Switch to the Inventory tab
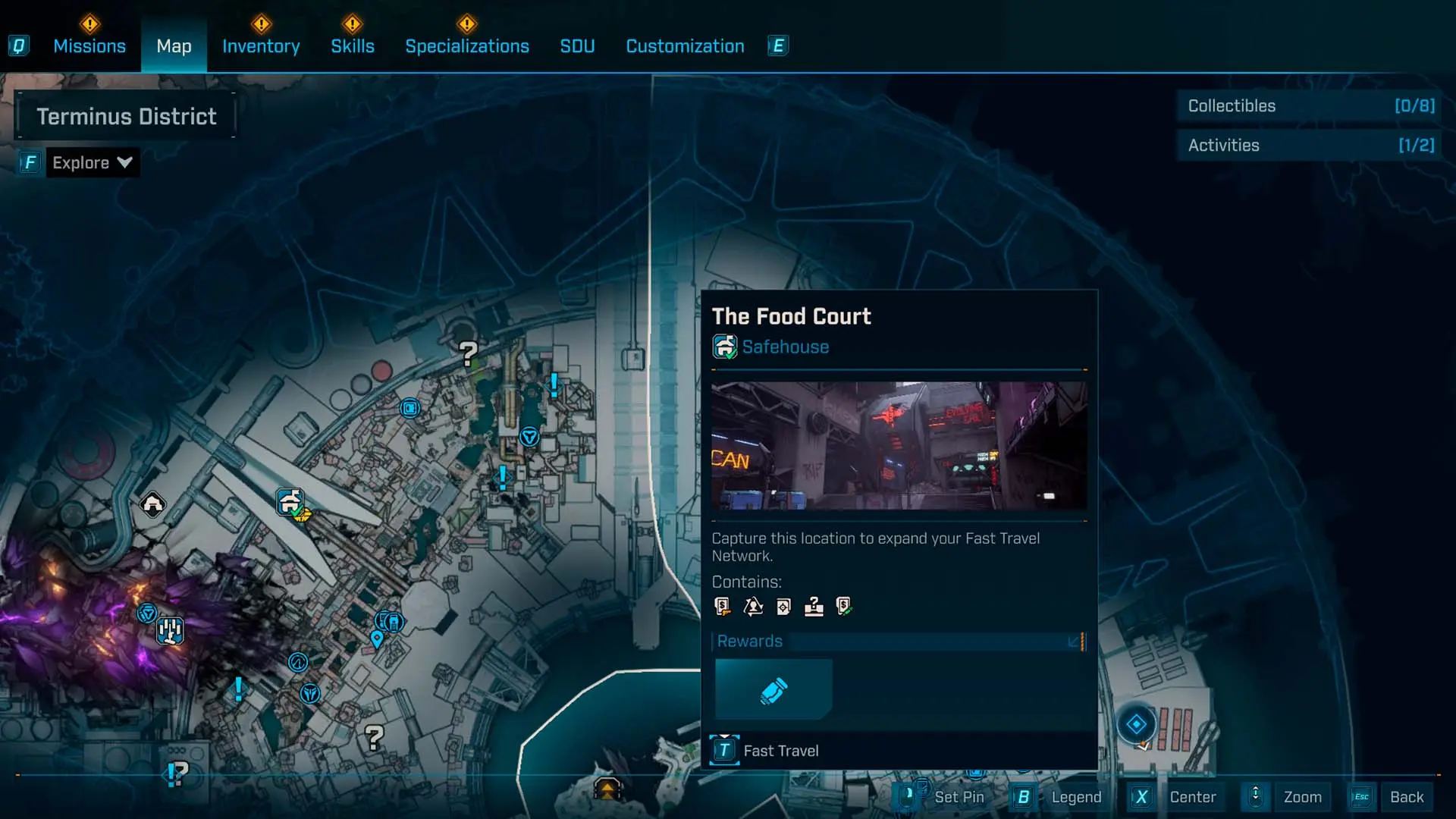 click(261, 46)
